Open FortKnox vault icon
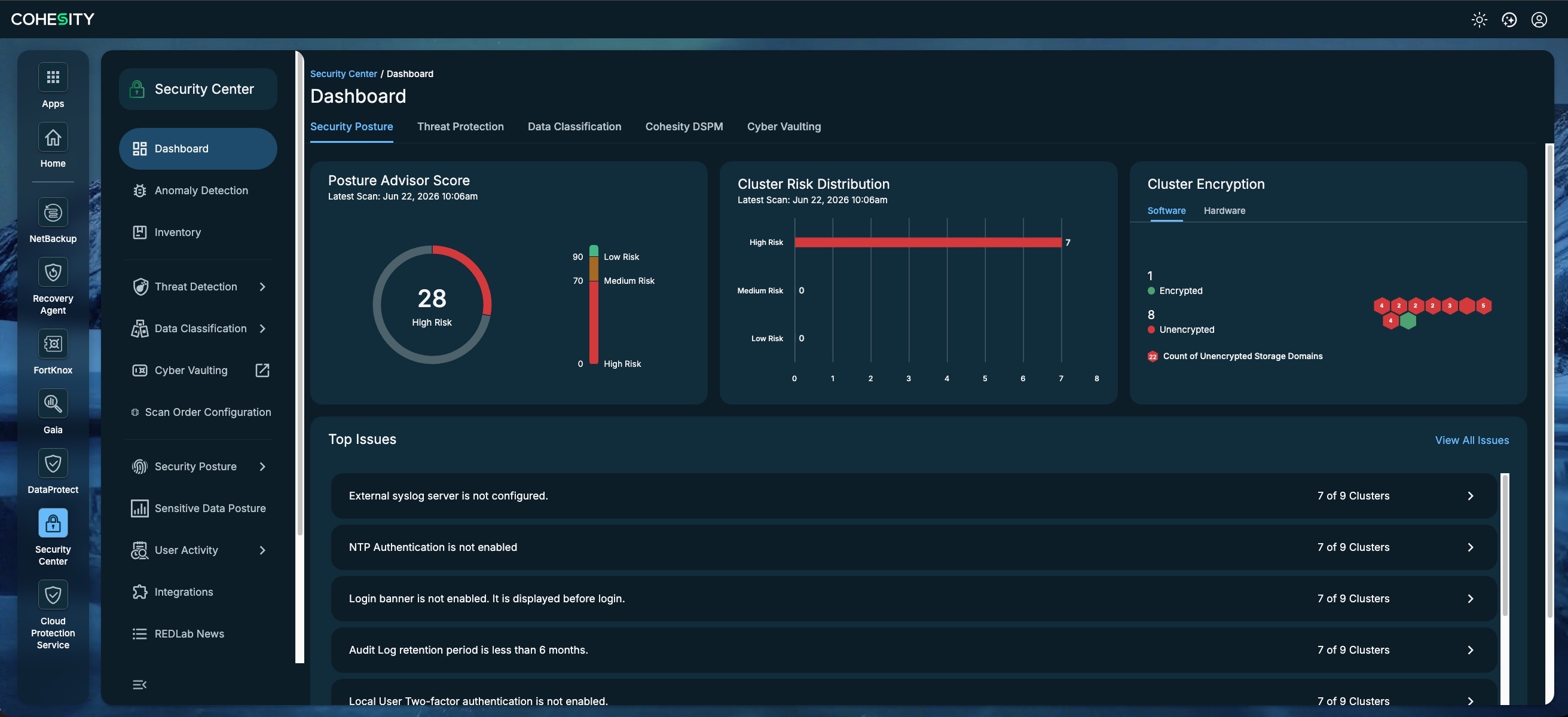 [53, 344]
